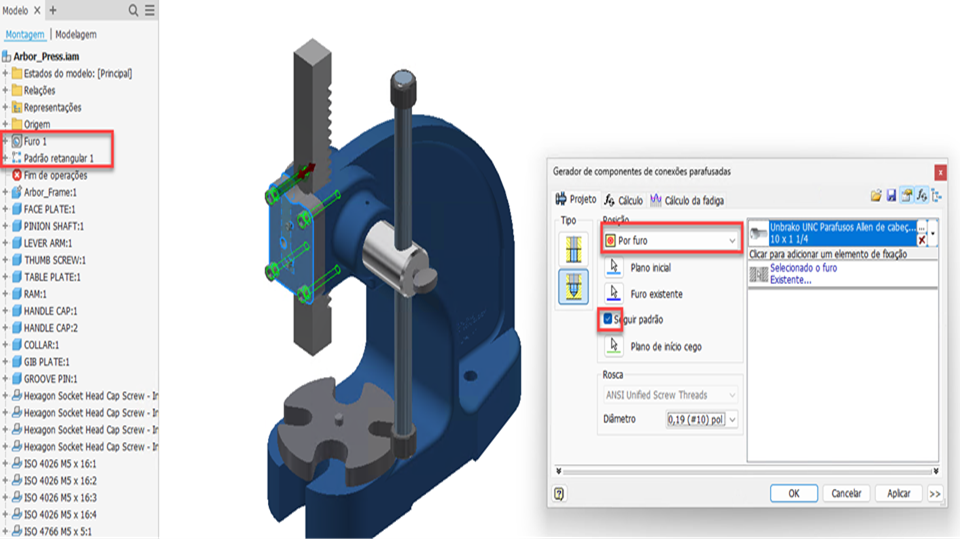Toggle the calculation fx icon in dialog toolbar

[x=922, y=196]
